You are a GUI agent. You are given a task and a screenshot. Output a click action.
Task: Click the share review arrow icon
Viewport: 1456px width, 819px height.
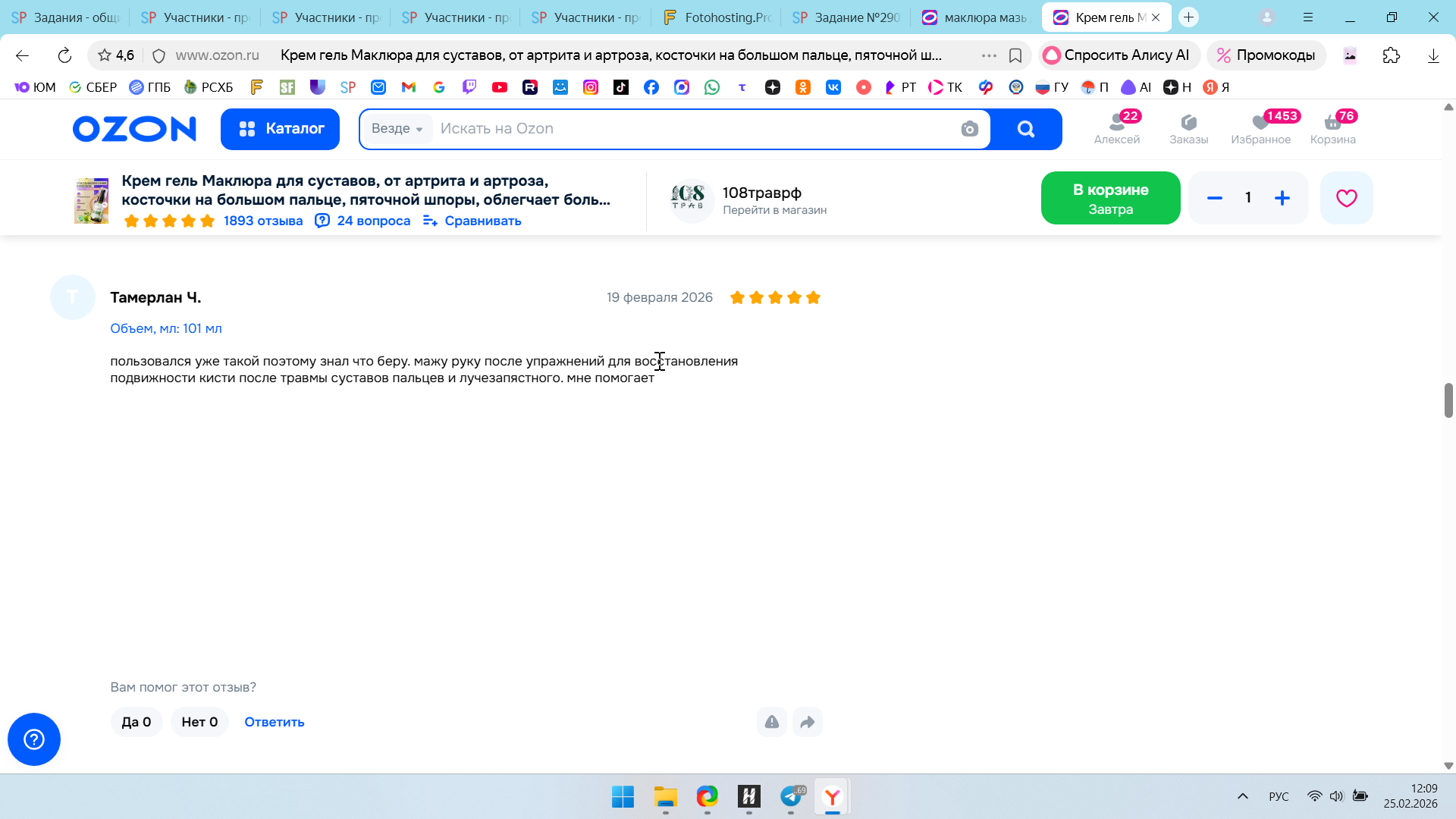click(x=808, y=722)
